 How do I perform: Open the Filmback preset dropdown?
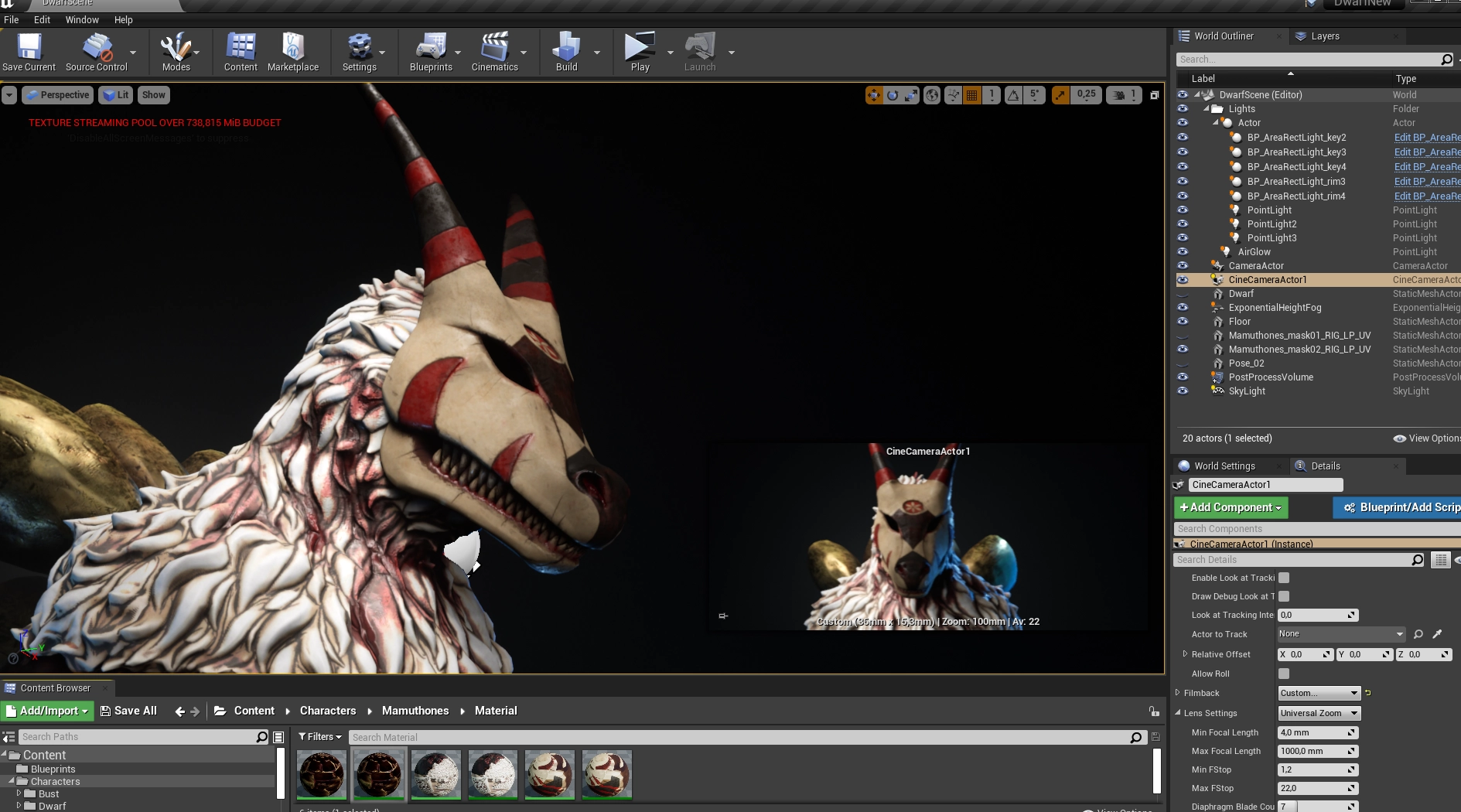[1319, 693]
